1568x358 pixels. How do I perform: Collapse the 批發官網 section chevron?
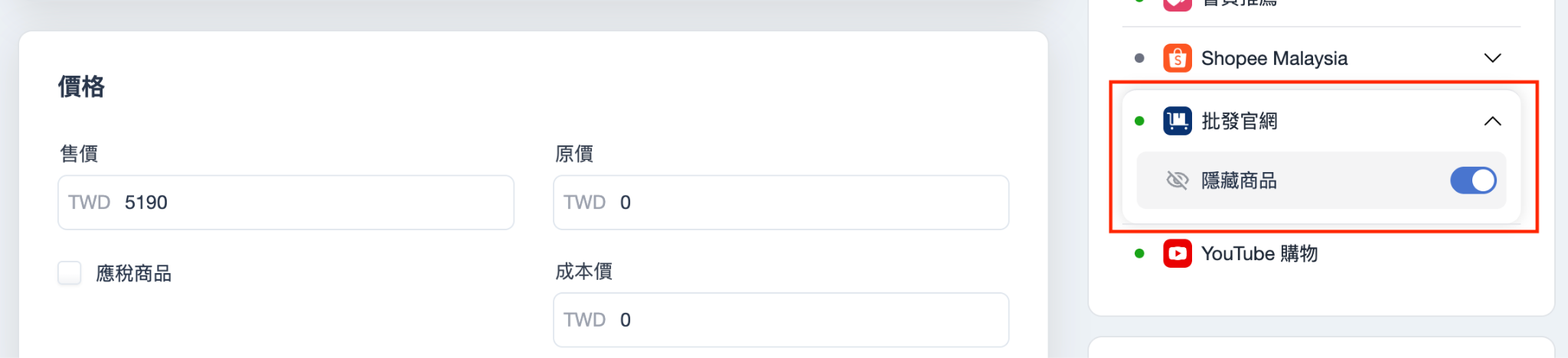(x=1492, y=121)
